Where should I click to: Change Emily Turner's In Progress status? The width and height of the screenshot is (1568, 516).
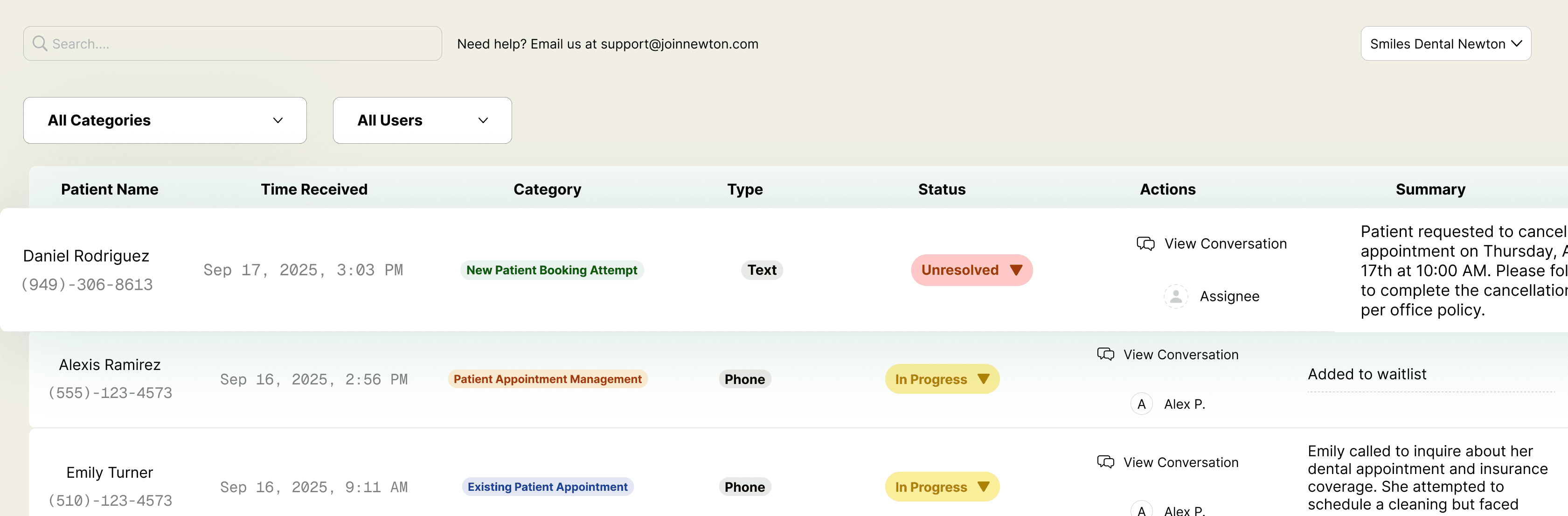pos(942,487)
